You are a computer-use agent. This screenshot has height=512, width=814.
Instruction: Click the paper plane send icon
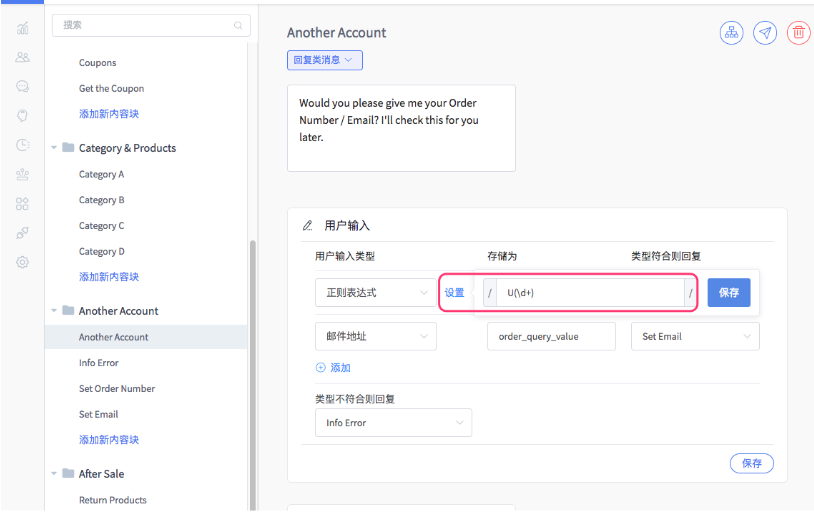(x=765, y=33)
